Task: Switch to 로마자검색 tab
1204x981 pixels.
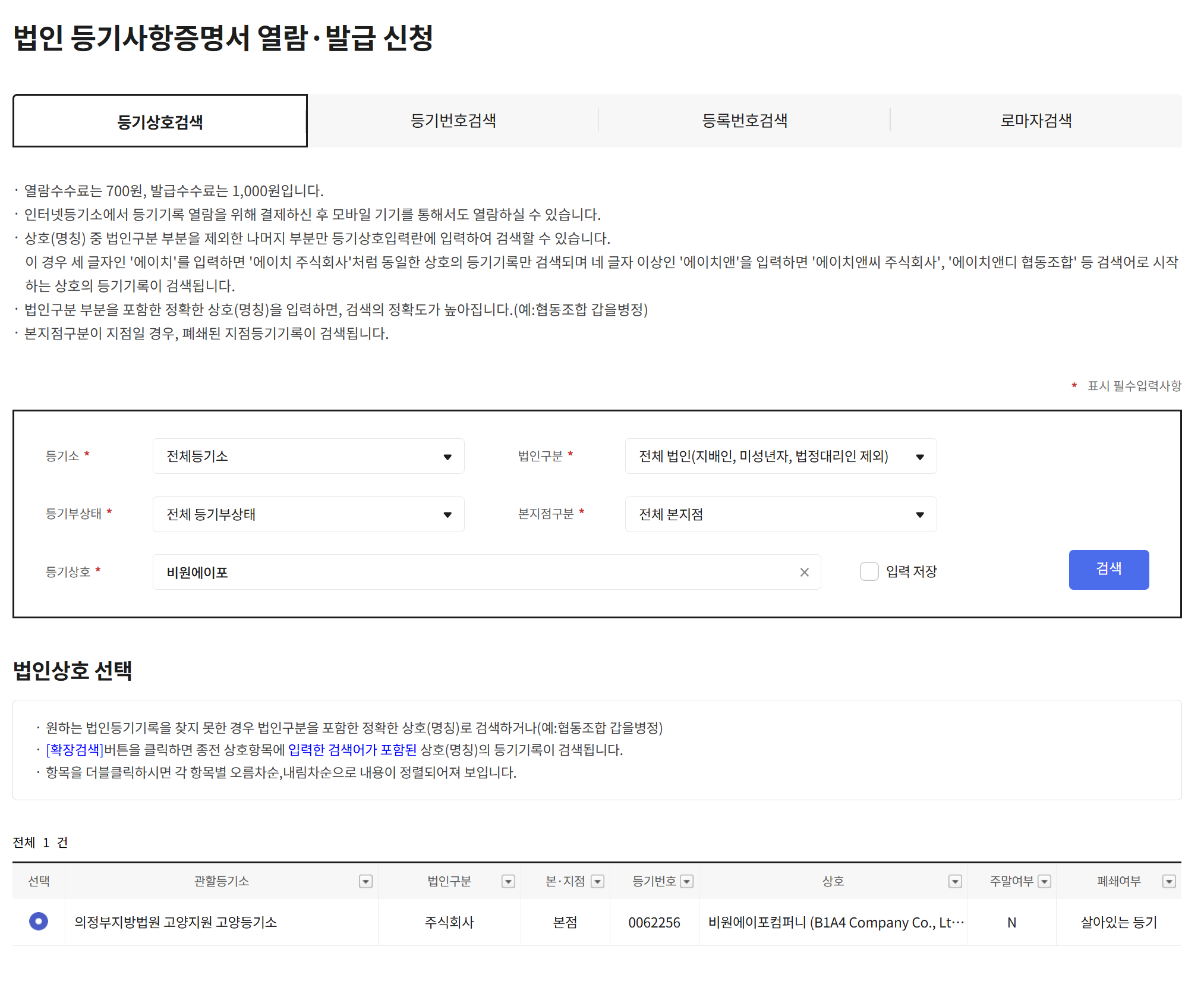Action: tap(1036, 121)
